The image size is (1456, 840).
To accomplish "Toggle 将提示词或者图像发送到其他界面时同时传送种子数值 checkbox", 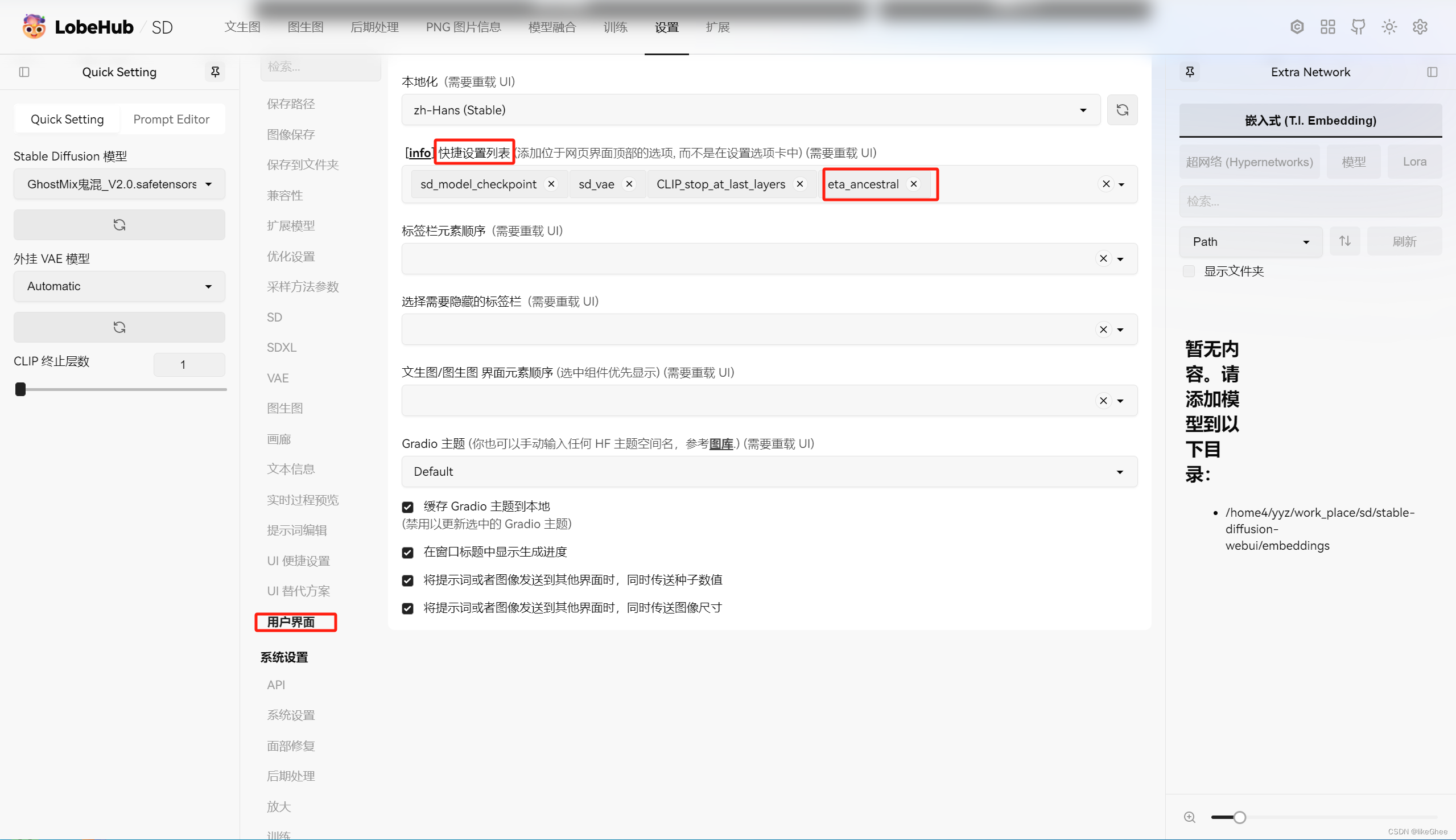I will coord(408,580).
